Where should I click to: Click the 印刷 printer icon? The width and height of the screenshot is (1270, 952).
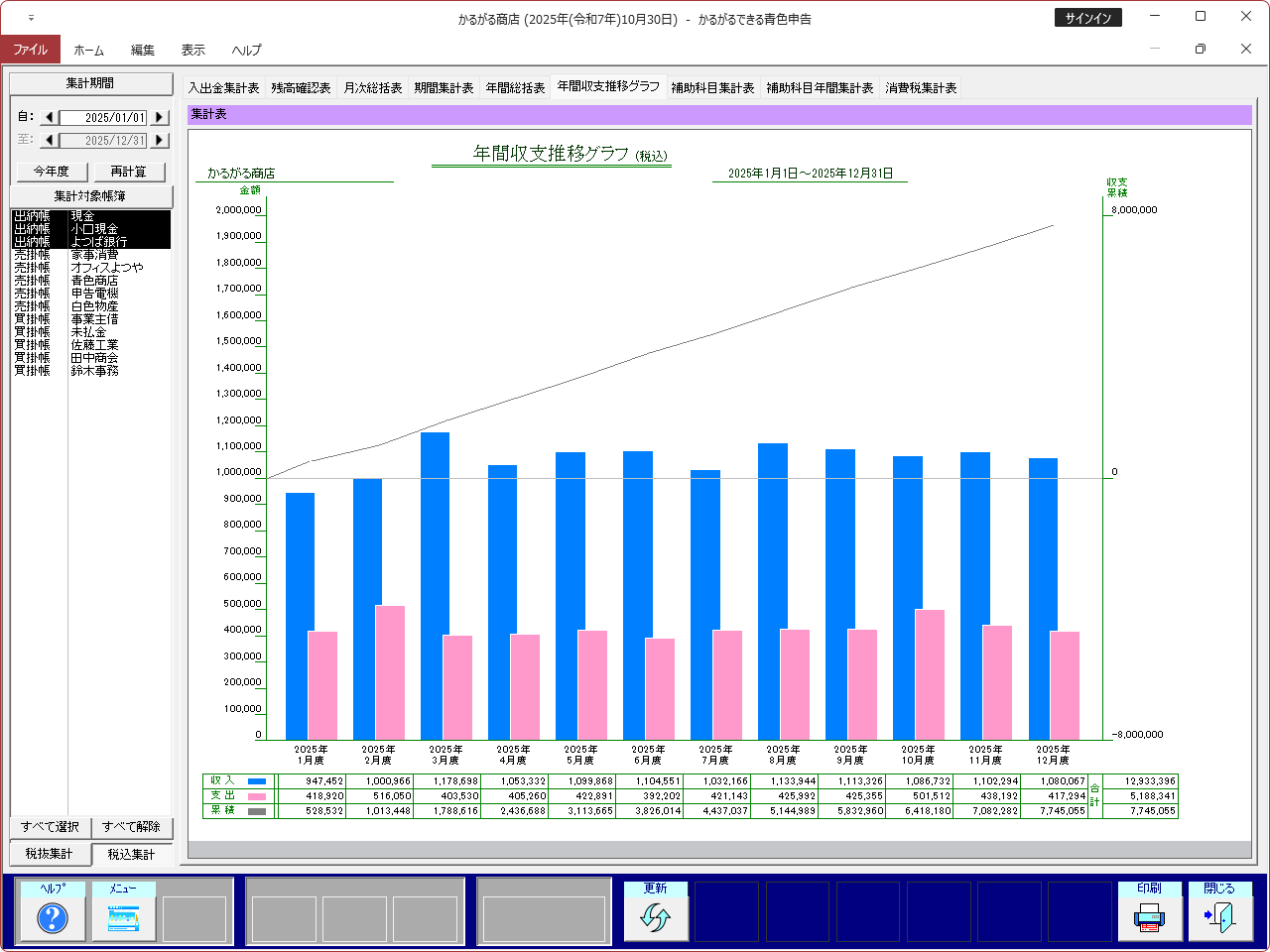pyautogui.click(x=1149, y=918)
